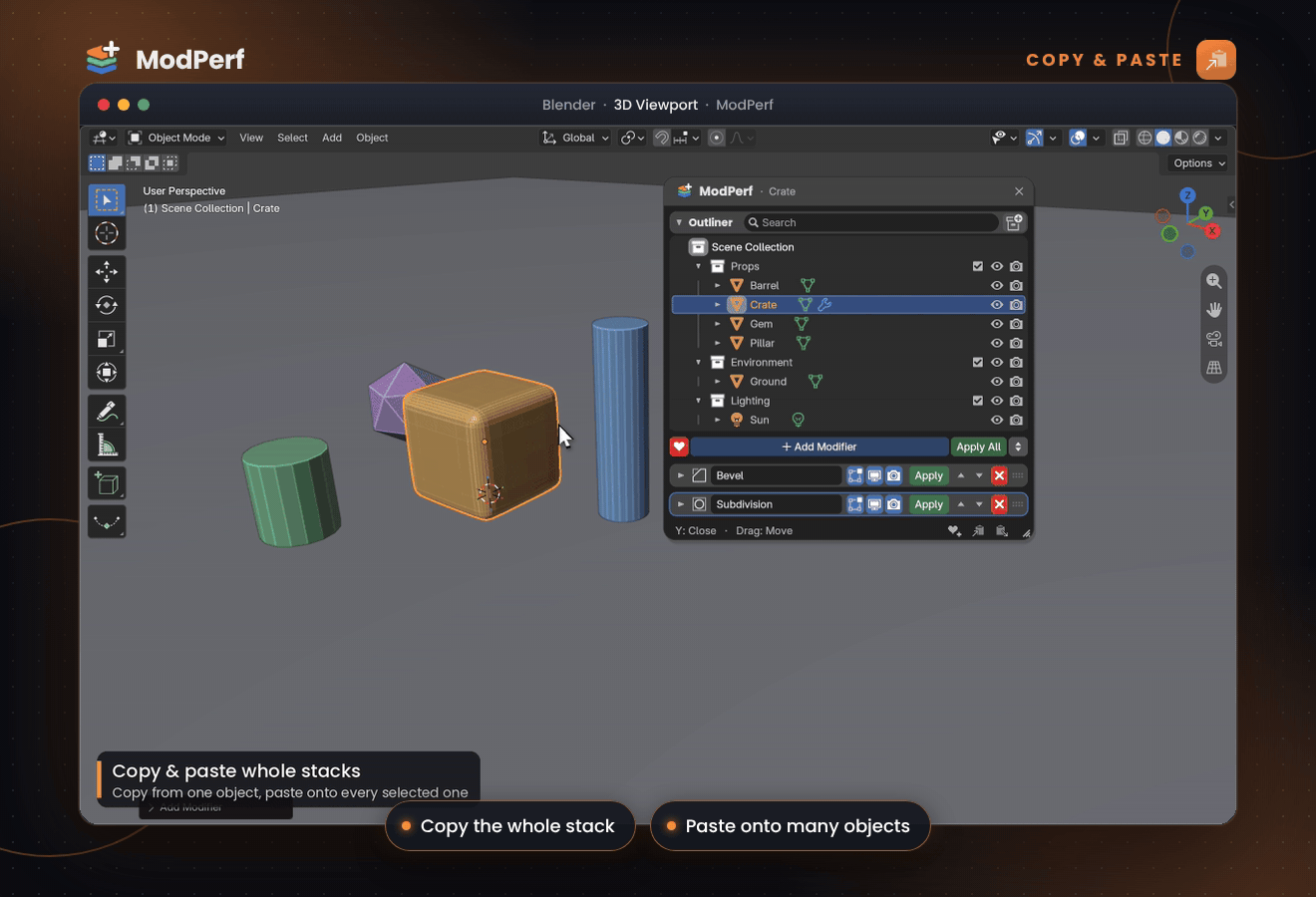Open the Select menu
Screen dimensions: 1316x897
pos(292,138)
